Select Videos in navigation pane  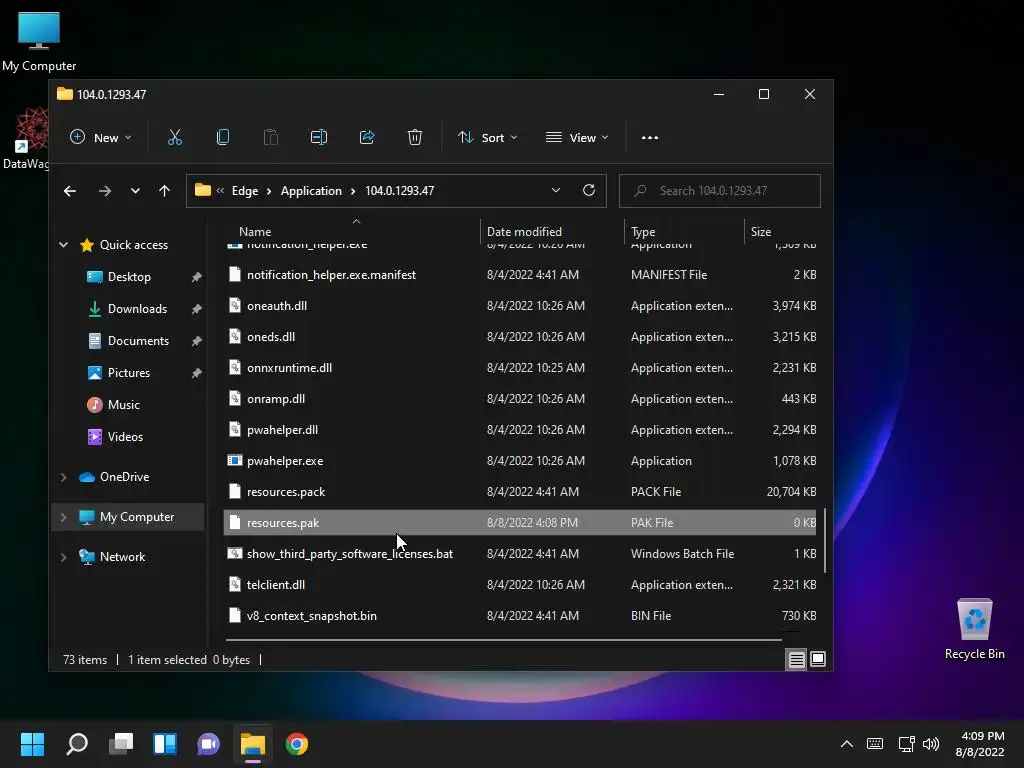pyautogui.click(x=125, y=437)
